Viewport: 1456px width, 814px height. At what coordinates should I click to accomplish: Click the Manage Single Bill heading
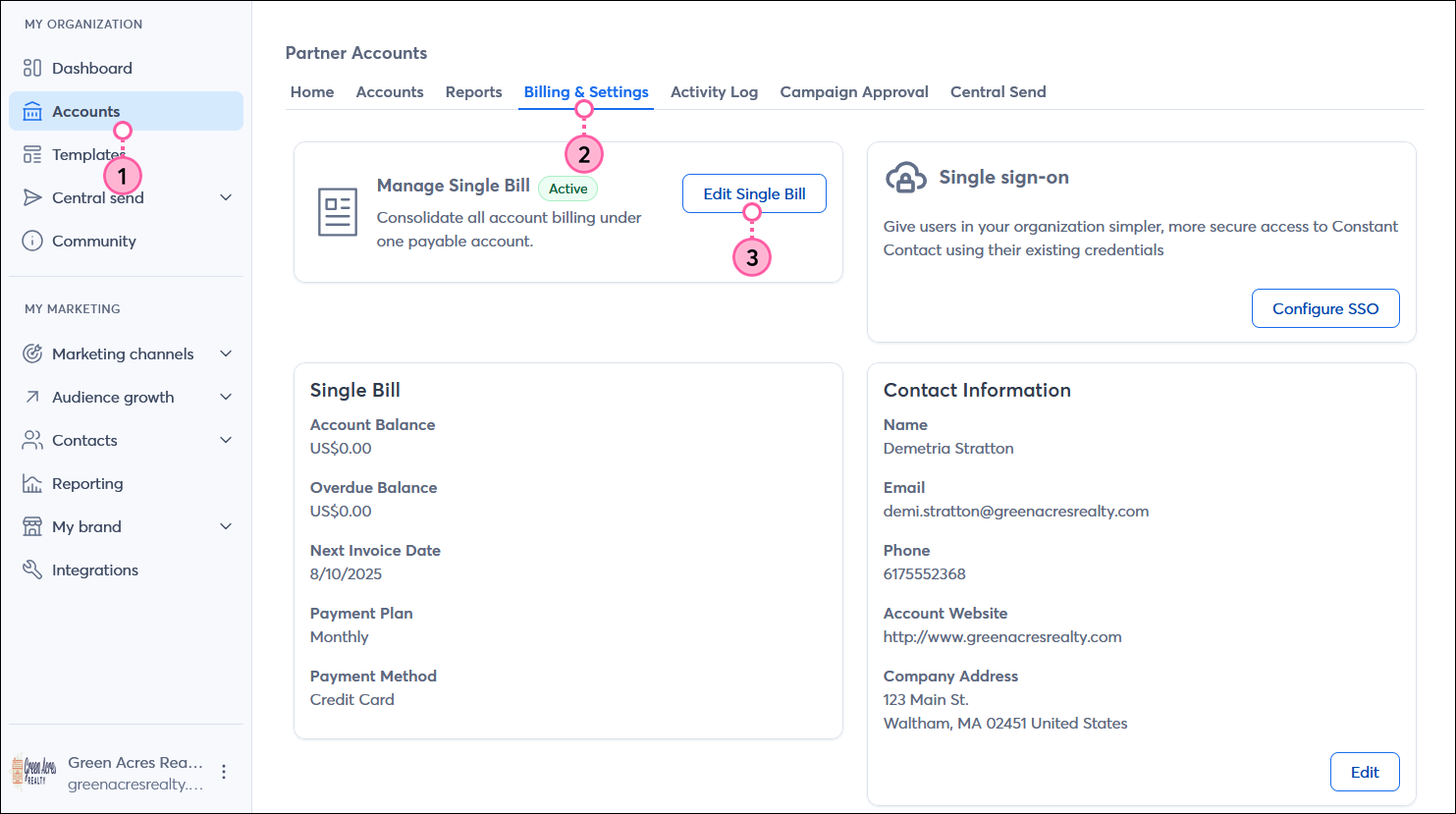click(x=454, y=185)
